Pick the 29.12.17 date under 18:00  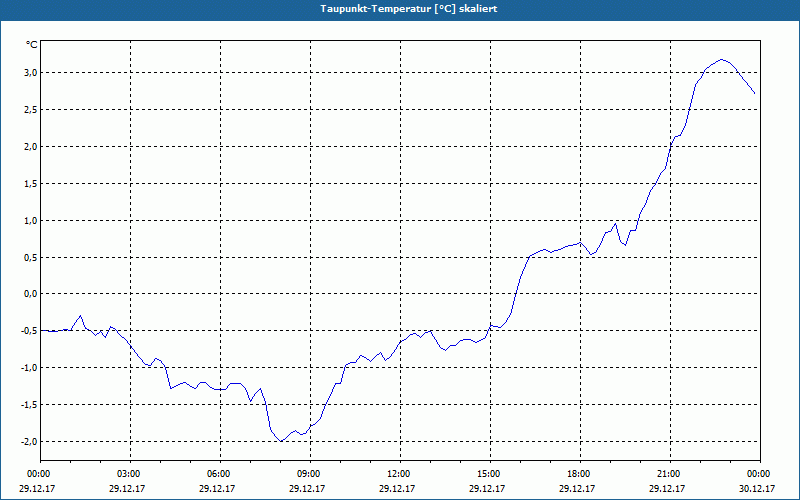point(577,488)
